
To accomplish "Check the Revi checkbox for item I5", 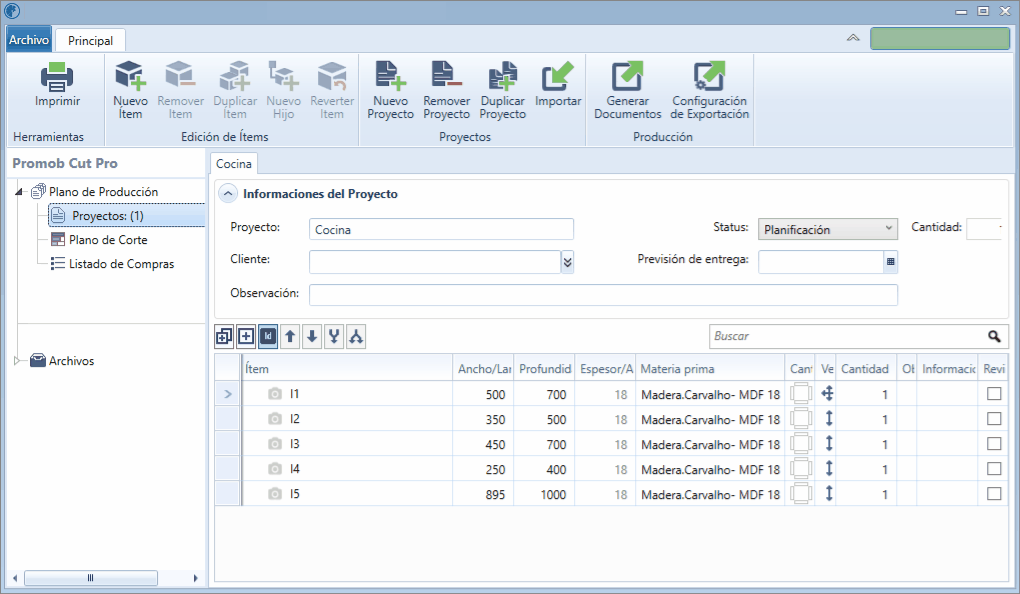I will (x=994, y=494).
